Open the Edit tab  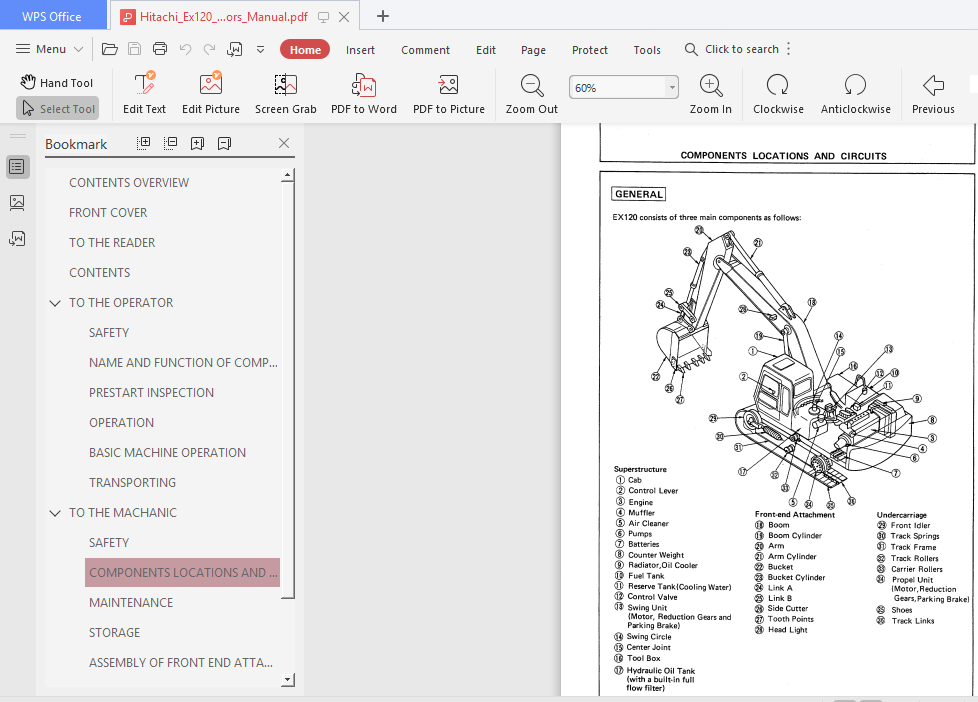coord(486,50)
